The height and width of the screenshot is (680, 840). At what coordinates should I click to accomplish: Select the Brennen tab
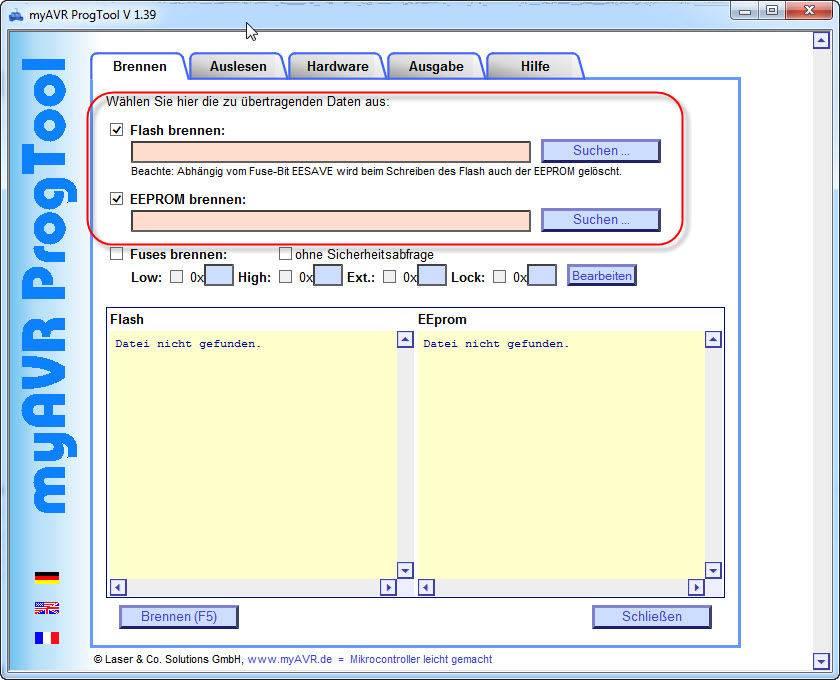[x=140, y=66]
